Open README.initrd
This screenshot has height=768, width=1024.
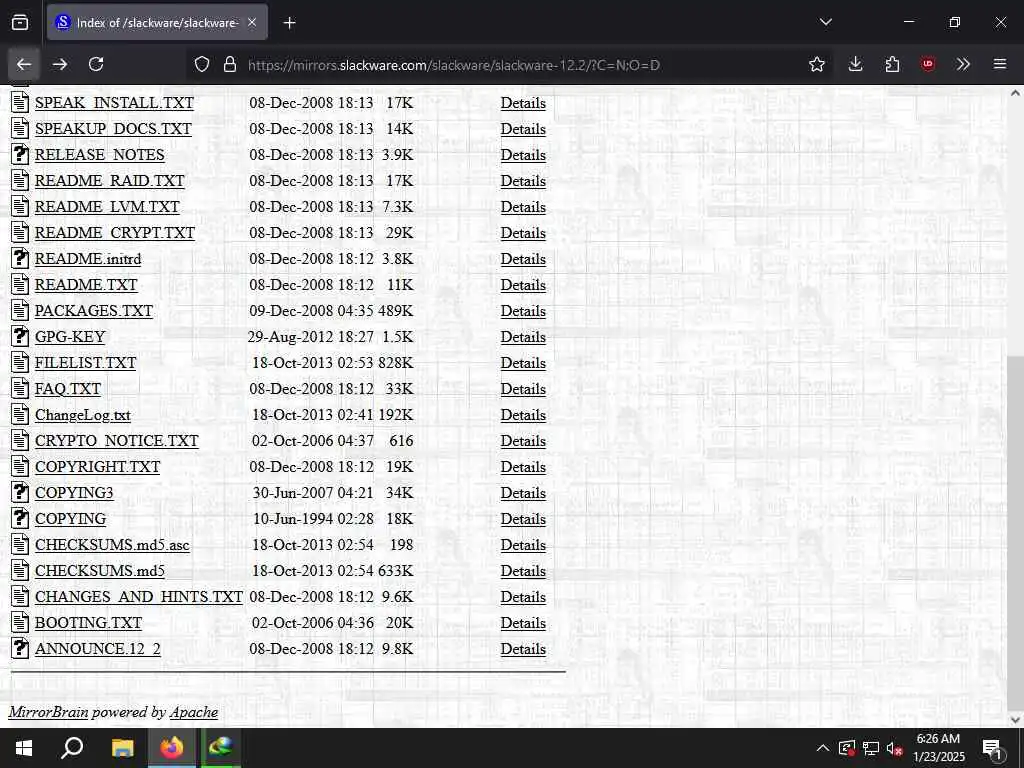(x=88, y=259)
